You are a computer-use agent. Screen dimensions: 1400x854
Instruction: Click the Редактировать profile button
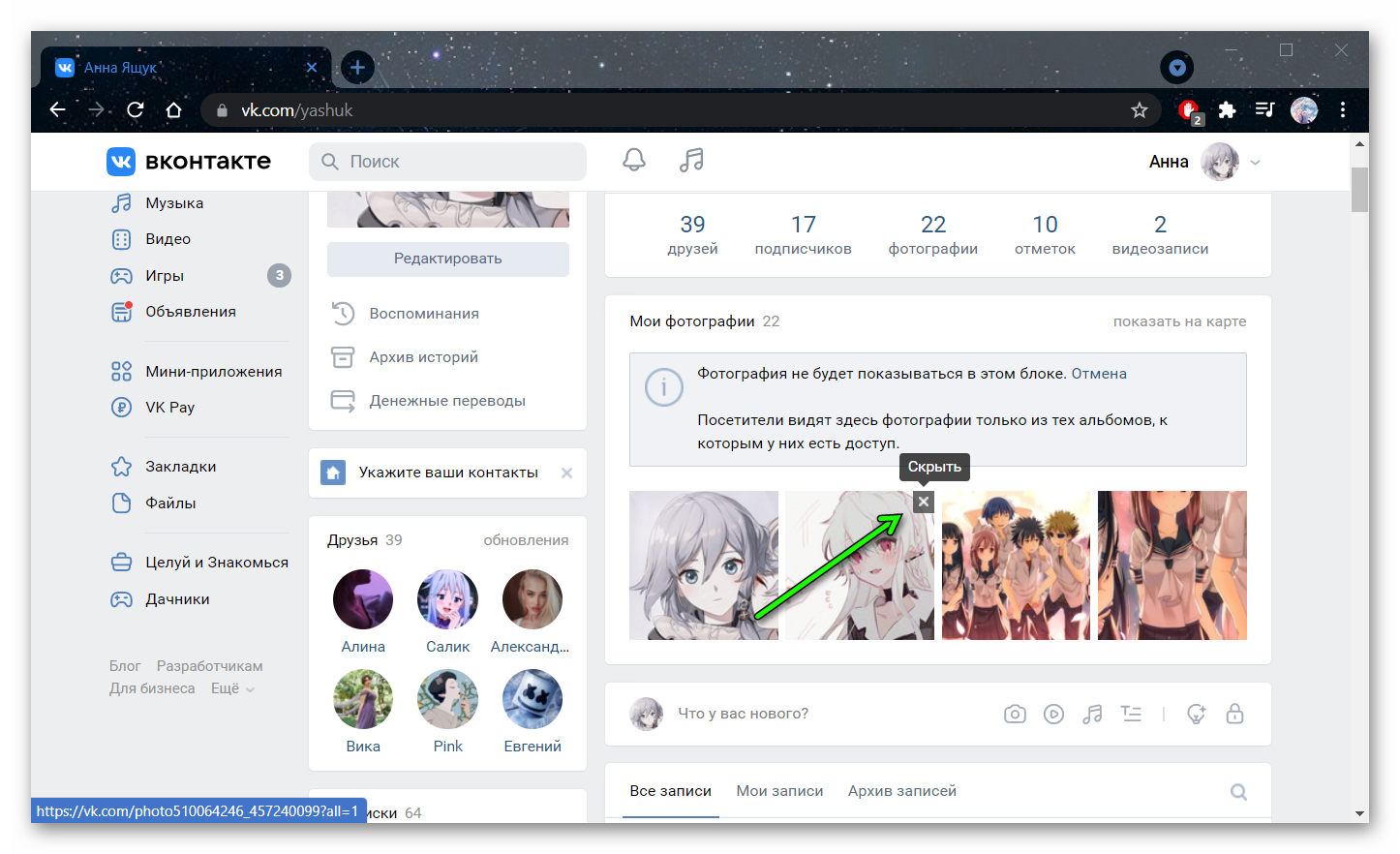click(x=448, y=259)
